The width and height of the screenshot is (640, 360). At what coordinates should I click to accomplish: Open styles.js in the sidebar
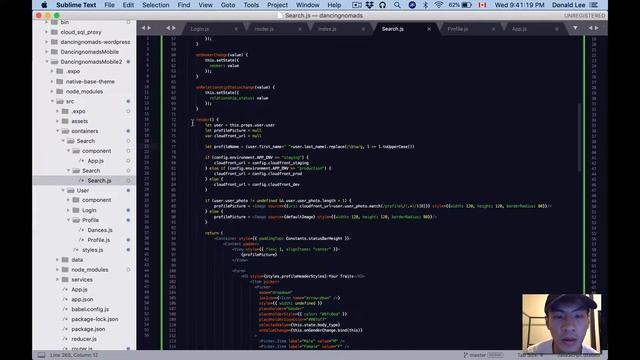(93, 250)
